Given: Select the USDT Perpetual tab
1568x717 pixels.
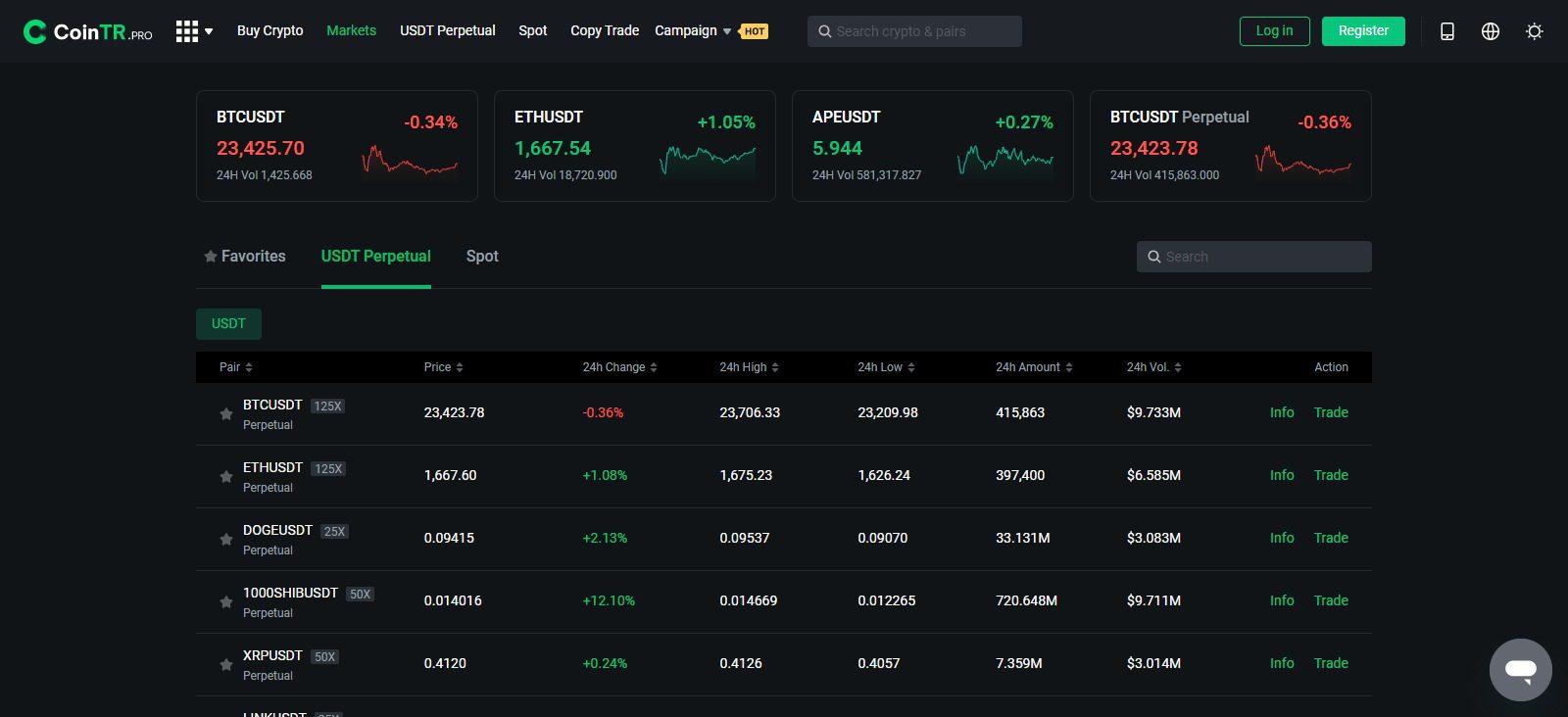Looking at the screenshot, I should [376, 257].
